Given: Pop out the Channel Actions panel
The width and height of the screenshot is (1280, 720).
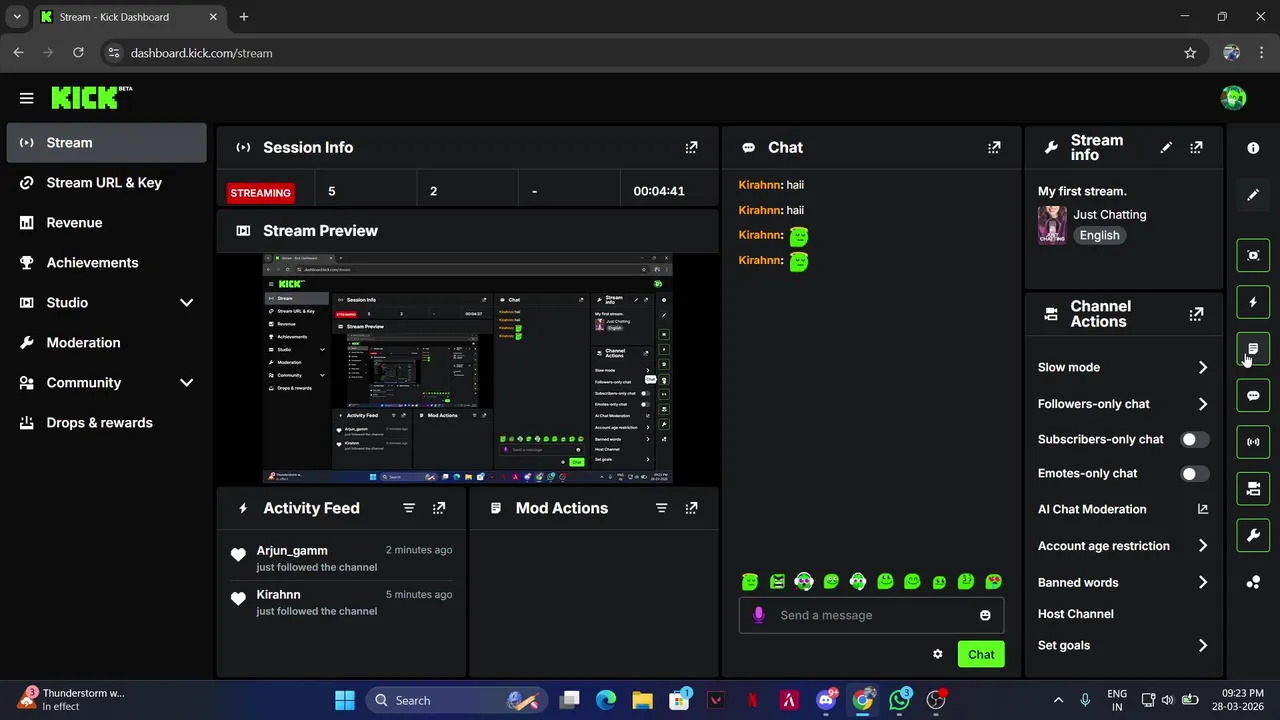Looking at the screenshot, I should click(1196, 314).
